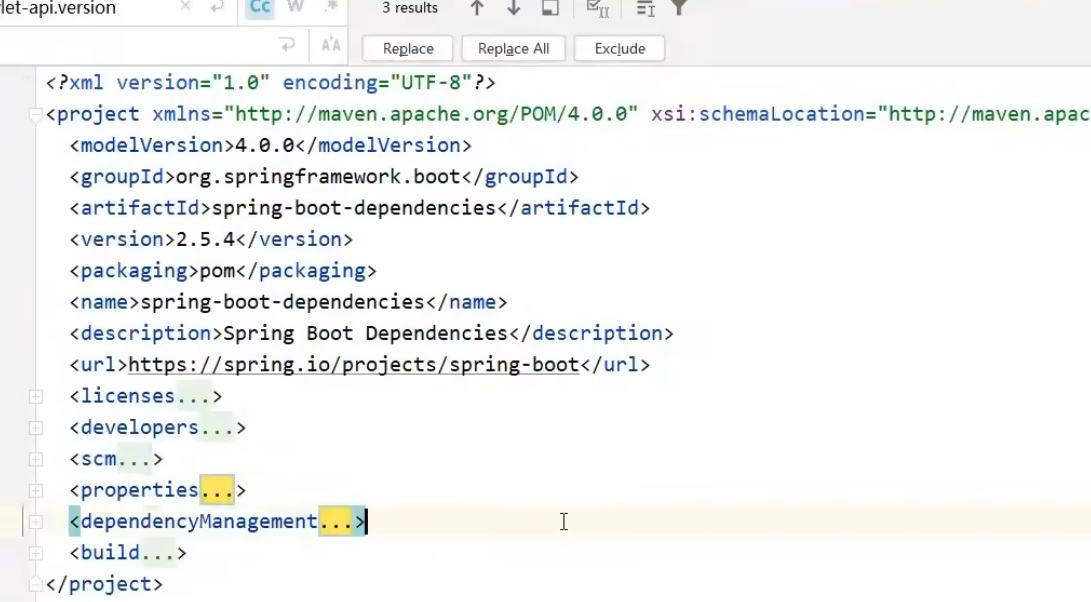The image size is (1091, 602).
Task: Click spring-boot-dependencies inside name tag
Action: (x=282, y=302)
